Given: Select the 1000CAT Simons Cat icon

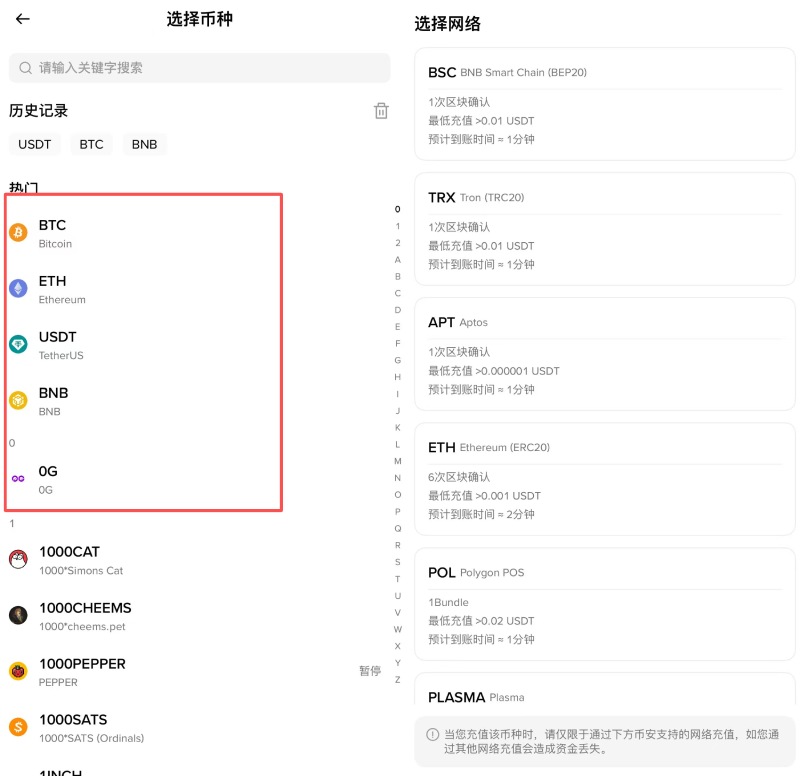Looking at the screenshot, I should click(17, 558).
